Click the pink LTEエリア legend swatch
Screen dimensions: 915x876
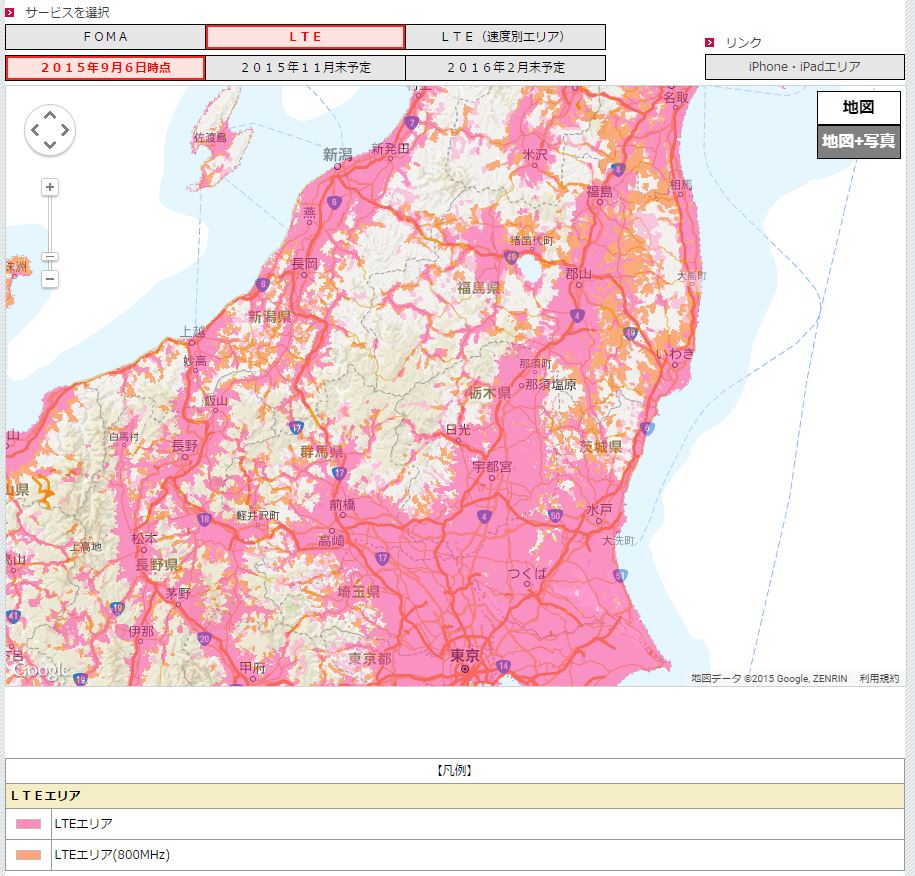coord(29,824)
